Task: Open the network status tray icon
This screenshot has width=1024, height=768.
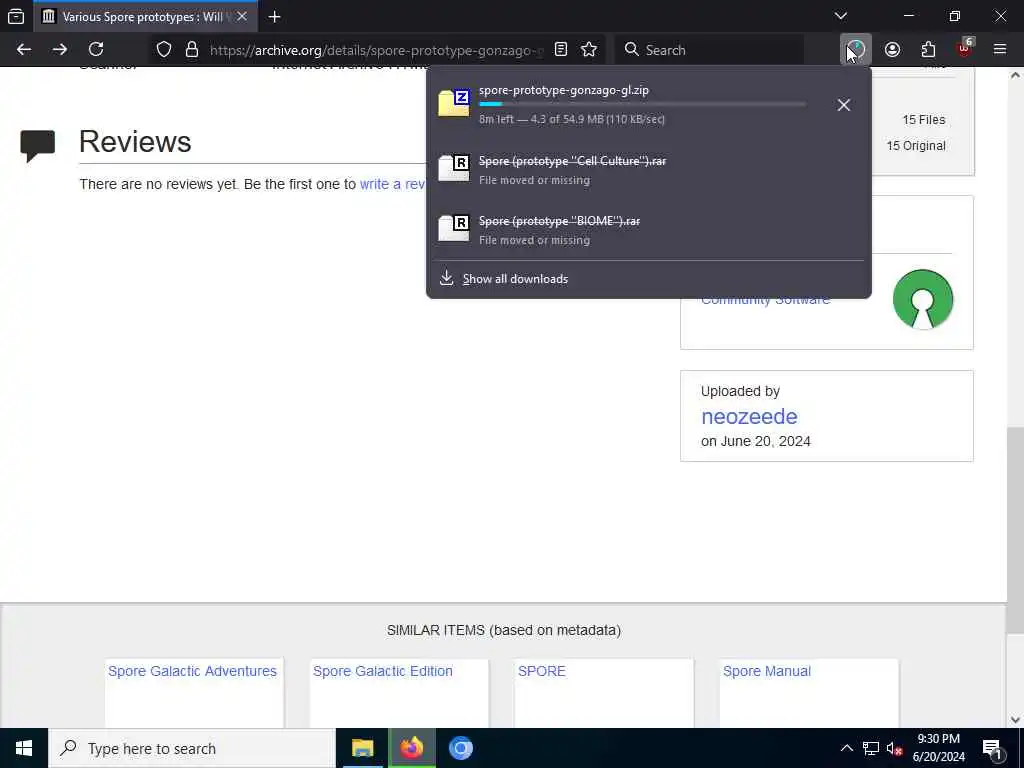Action: tap(871, 748)
